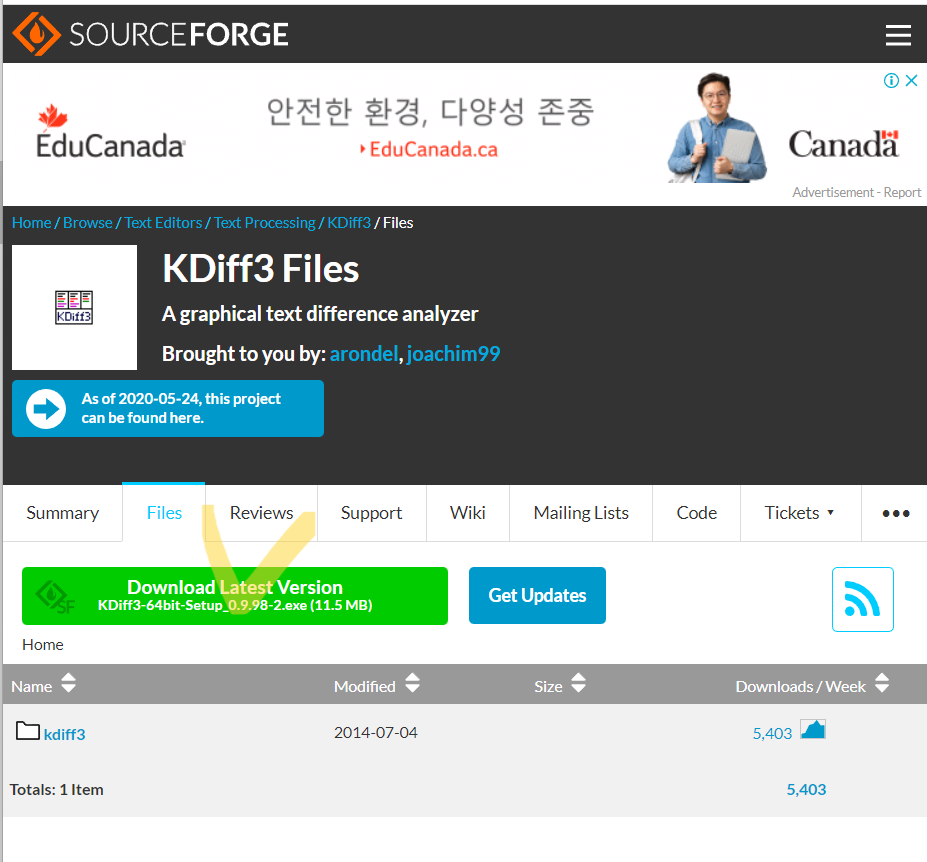This screenshot has height=862, width=927.
Task: Open the kdiff3 folder link
Action: (64, 734)
